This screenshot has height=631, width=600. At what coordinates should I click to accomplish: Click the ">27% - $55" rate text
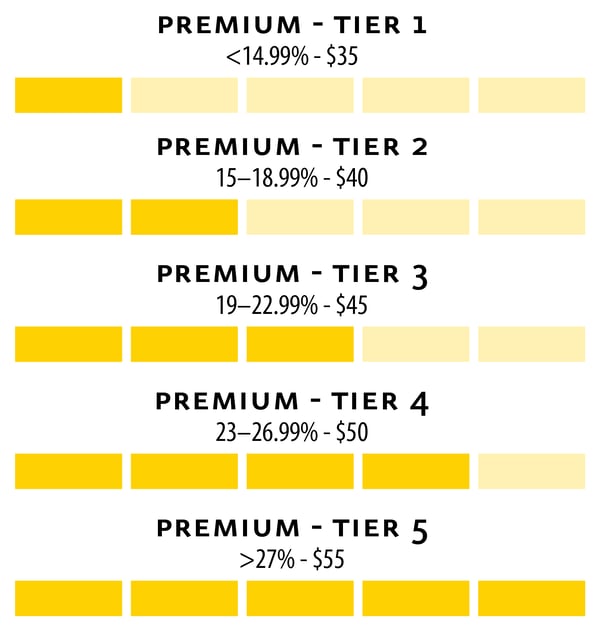292,560
